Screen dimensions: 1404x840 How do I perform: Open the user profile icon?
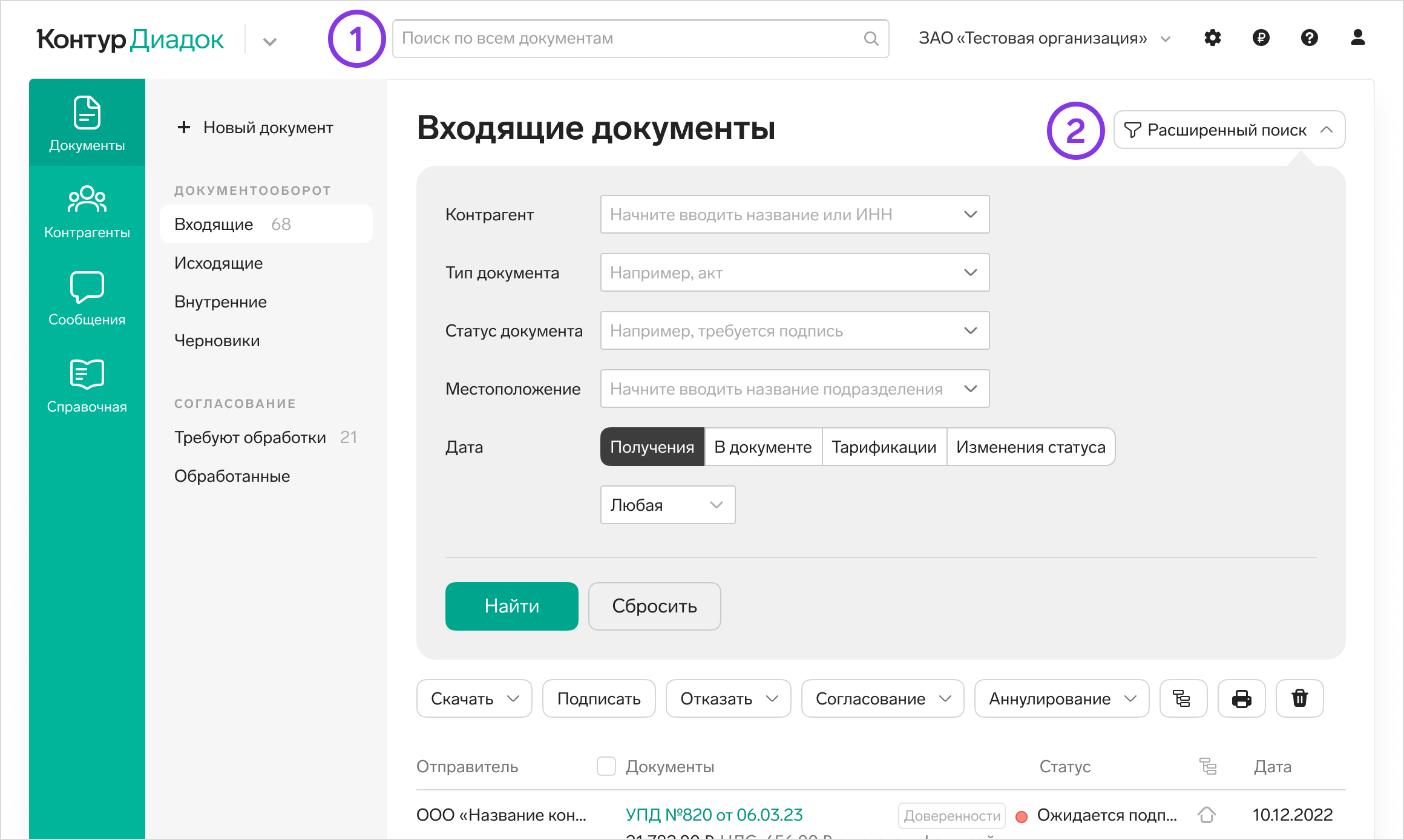point(1358,38)
